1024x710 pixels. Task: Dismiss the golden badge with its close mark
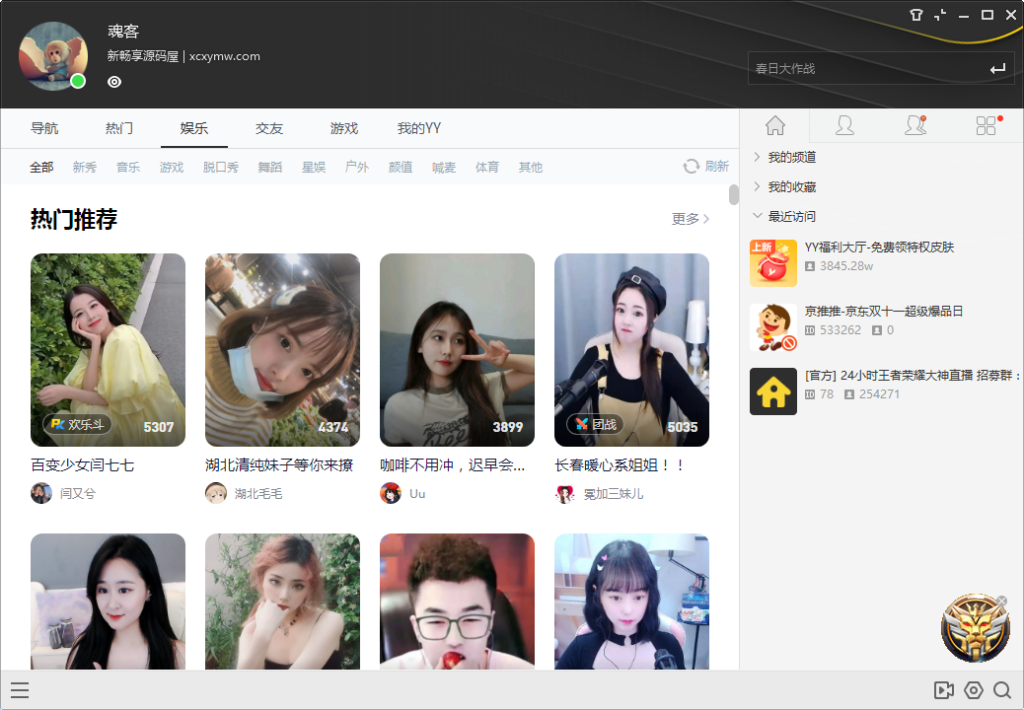click(x=1002, y=600)
